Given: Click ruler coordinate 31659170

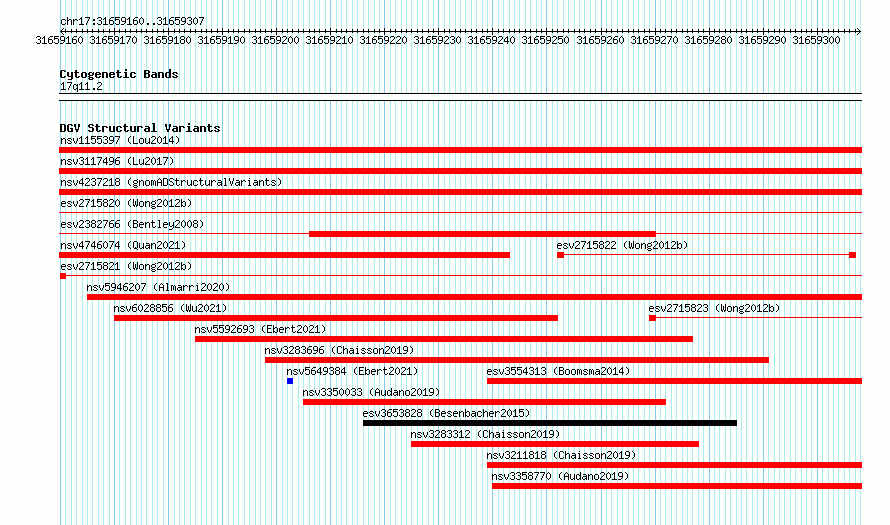Looking at the screenshot, I should [114, 40].
